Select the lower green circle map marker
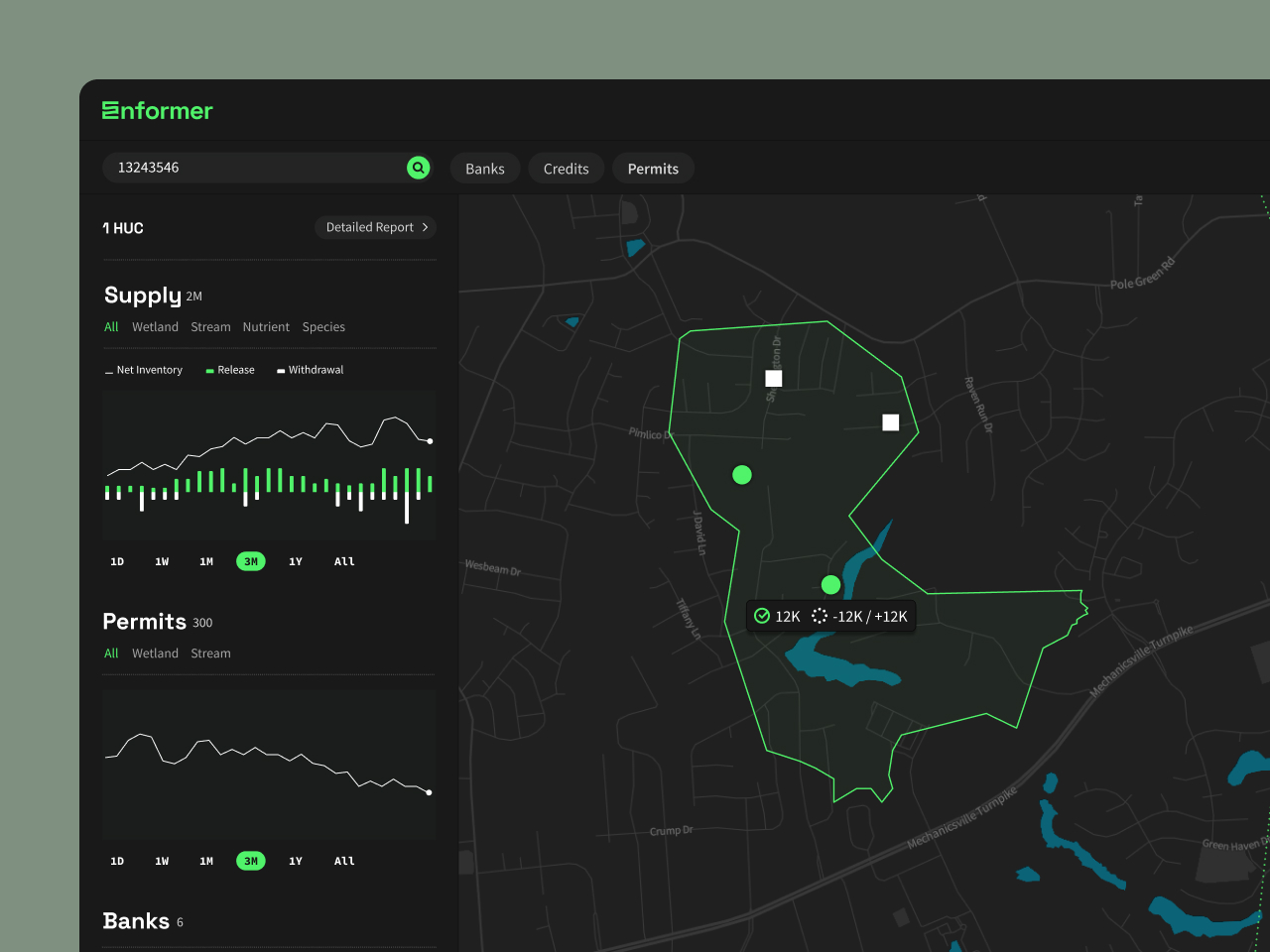The image size is (1270, 952). click(831, 585)
